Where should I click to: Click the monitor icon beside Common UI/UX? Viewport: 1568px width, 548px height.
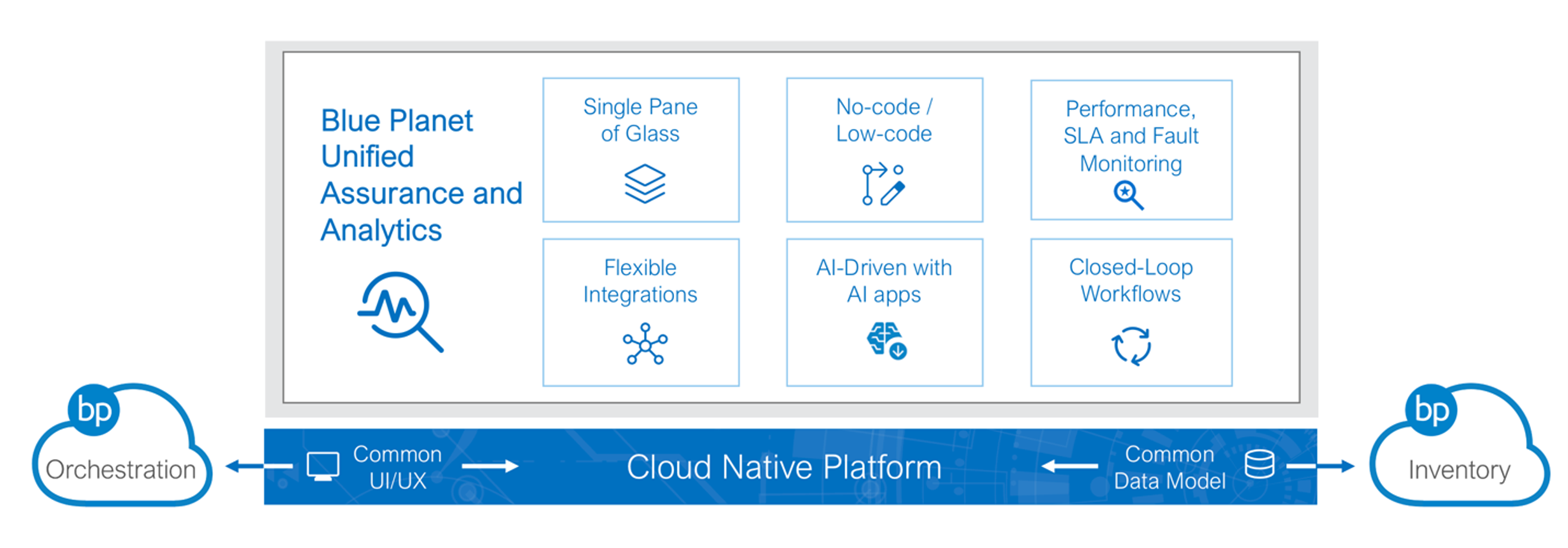[323, 467]
